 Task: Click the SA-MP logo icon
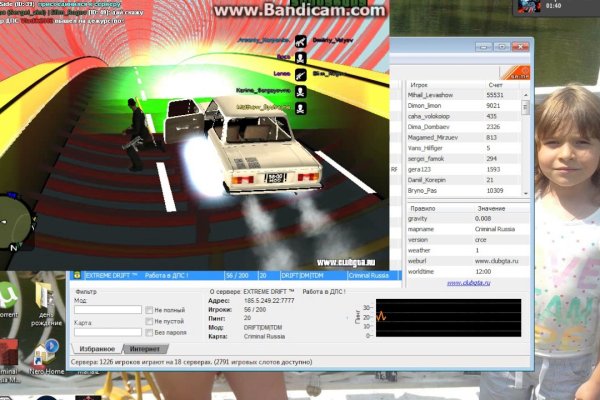coord(515,72)
